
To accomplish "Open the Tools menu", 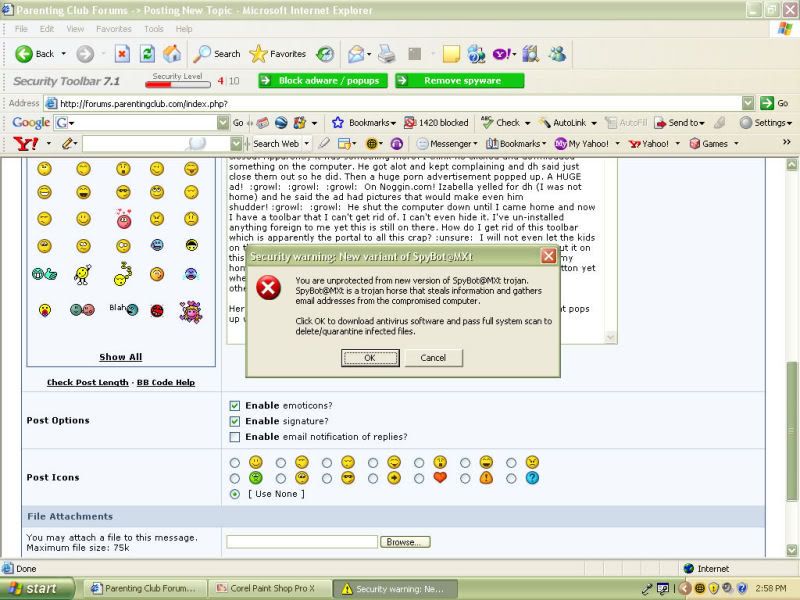I will point(153,29).
